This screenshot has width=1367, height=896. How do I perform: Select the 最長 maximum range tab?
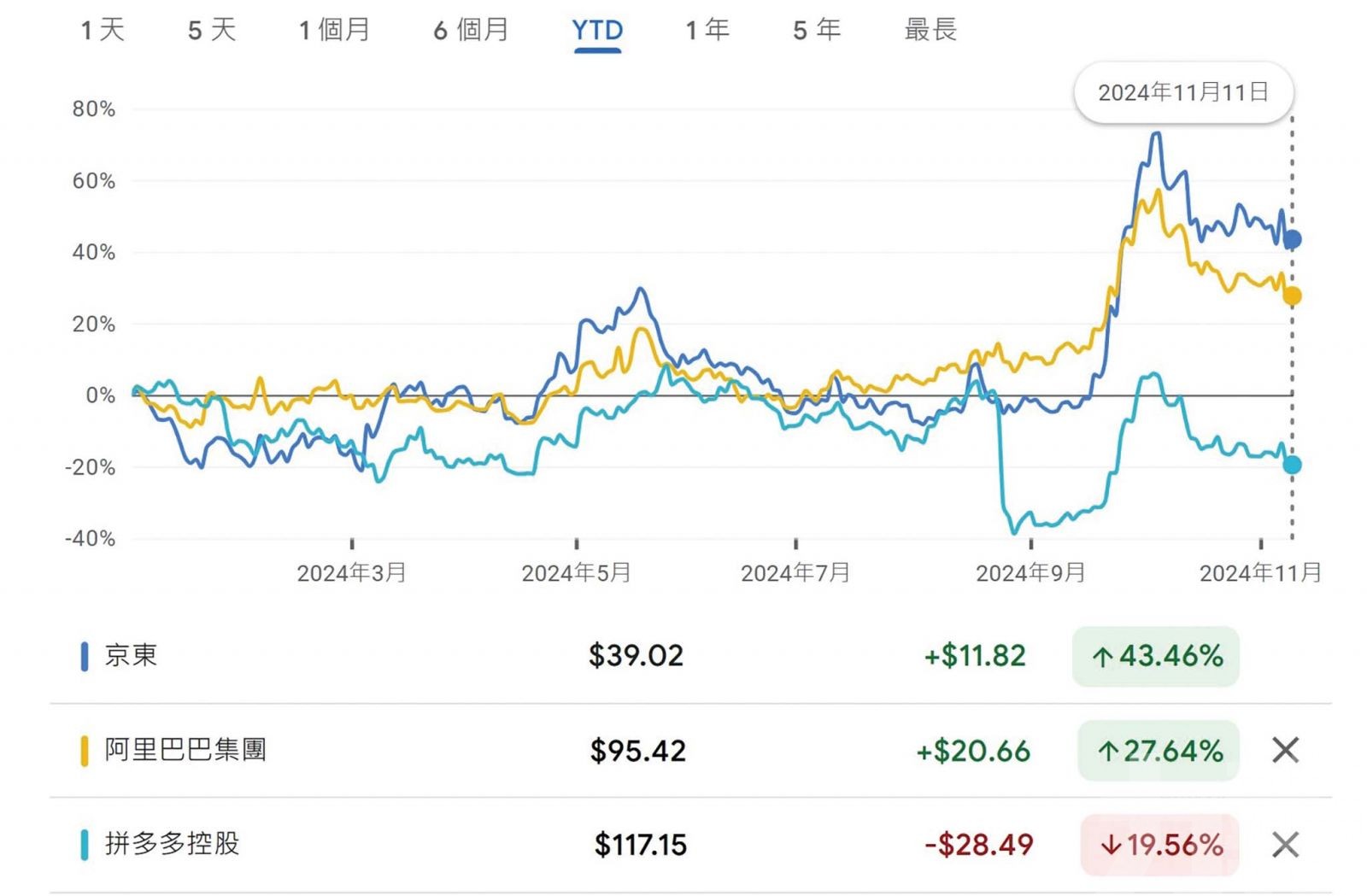tap(930, 30)
